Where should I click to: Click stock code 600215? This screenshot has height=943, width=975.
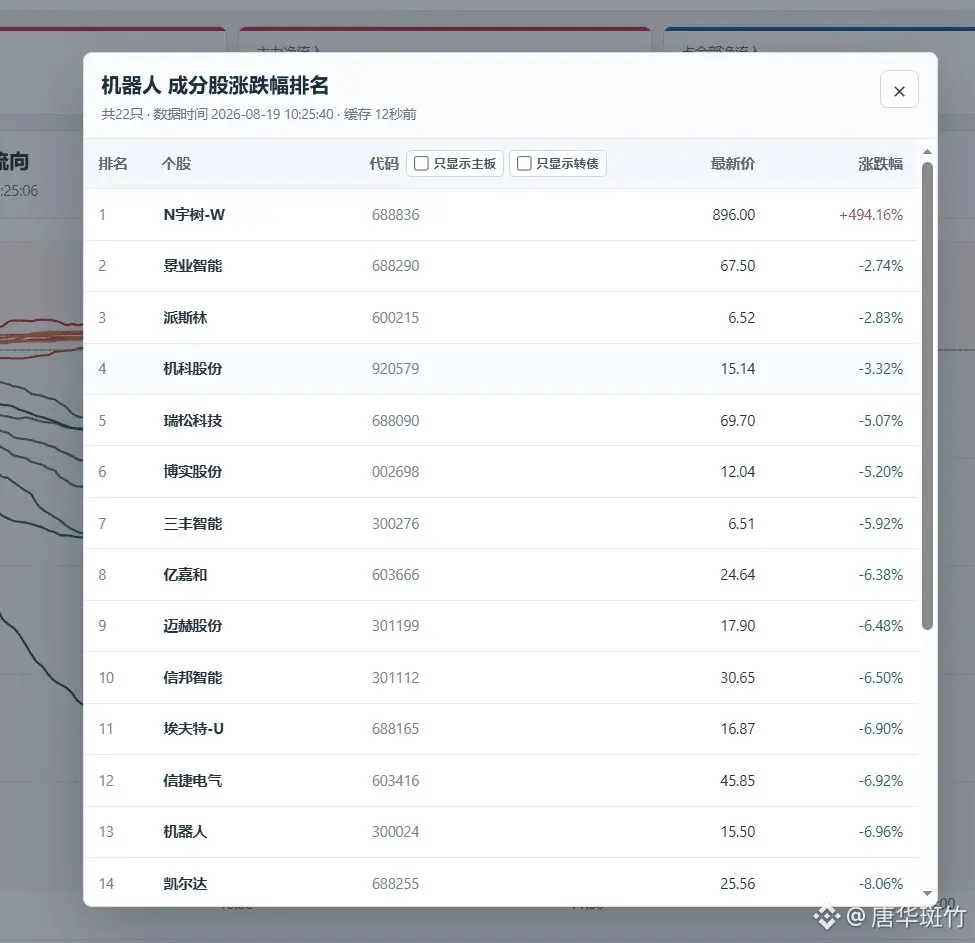[395, 318]
